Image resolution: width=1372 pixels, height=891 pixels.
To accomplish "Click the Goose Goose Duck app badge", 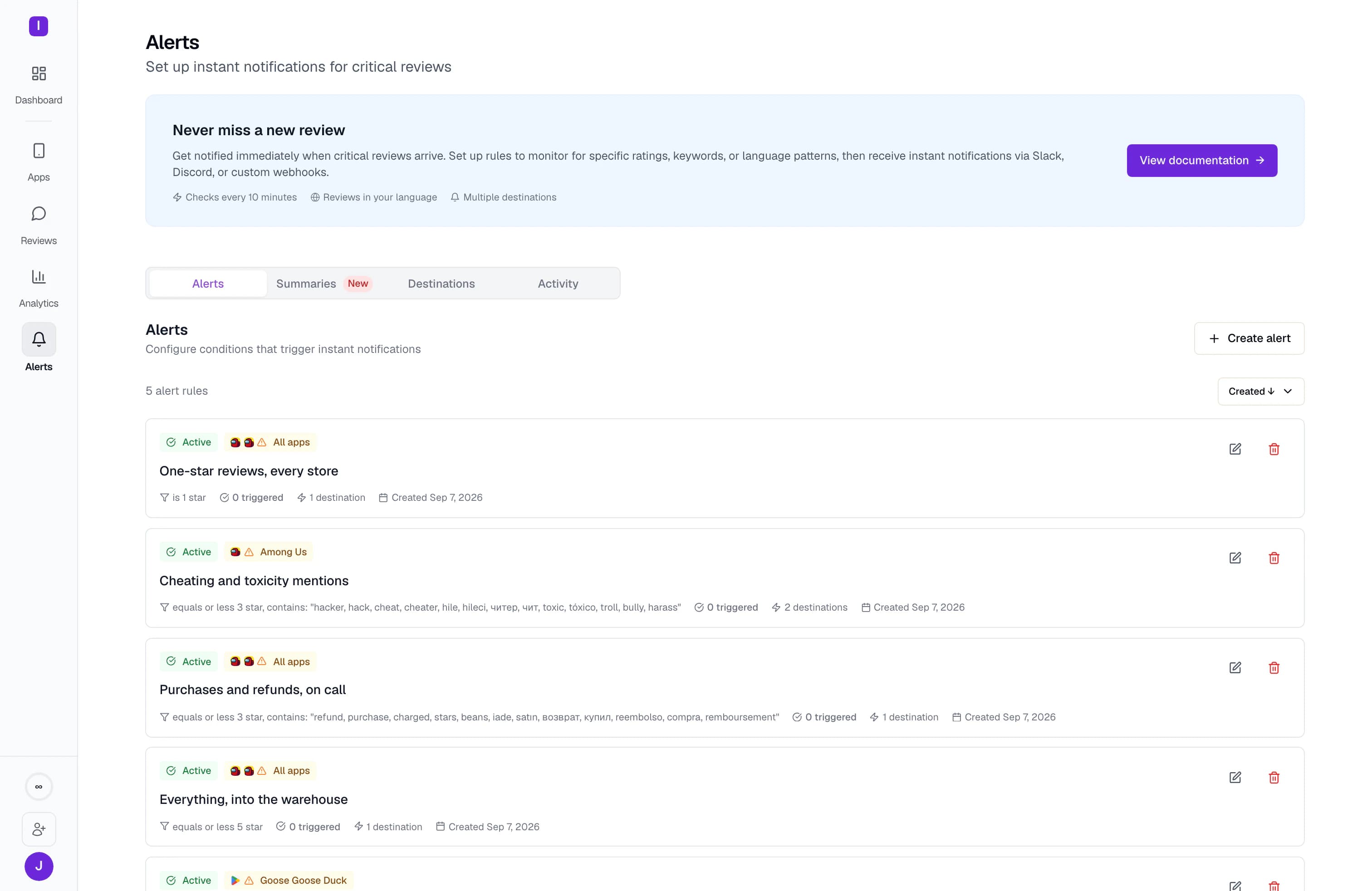I will tap(289, 880).
